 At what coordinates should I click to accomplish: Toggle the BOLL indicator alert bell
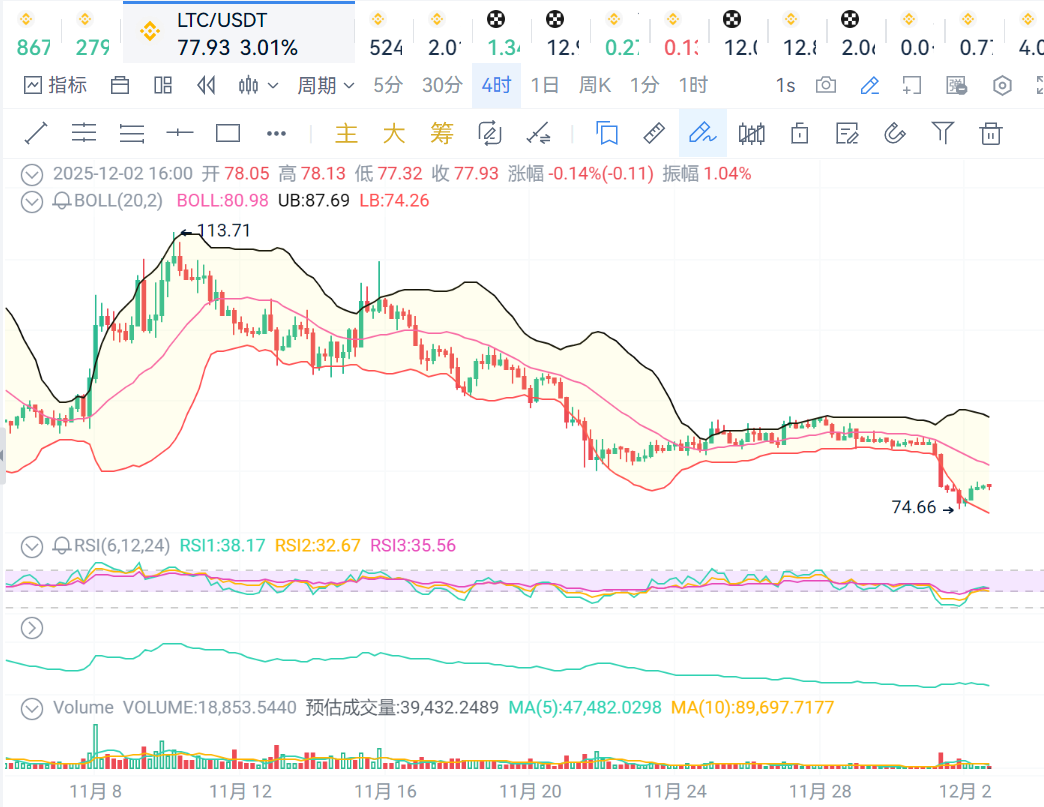[61, 201]
